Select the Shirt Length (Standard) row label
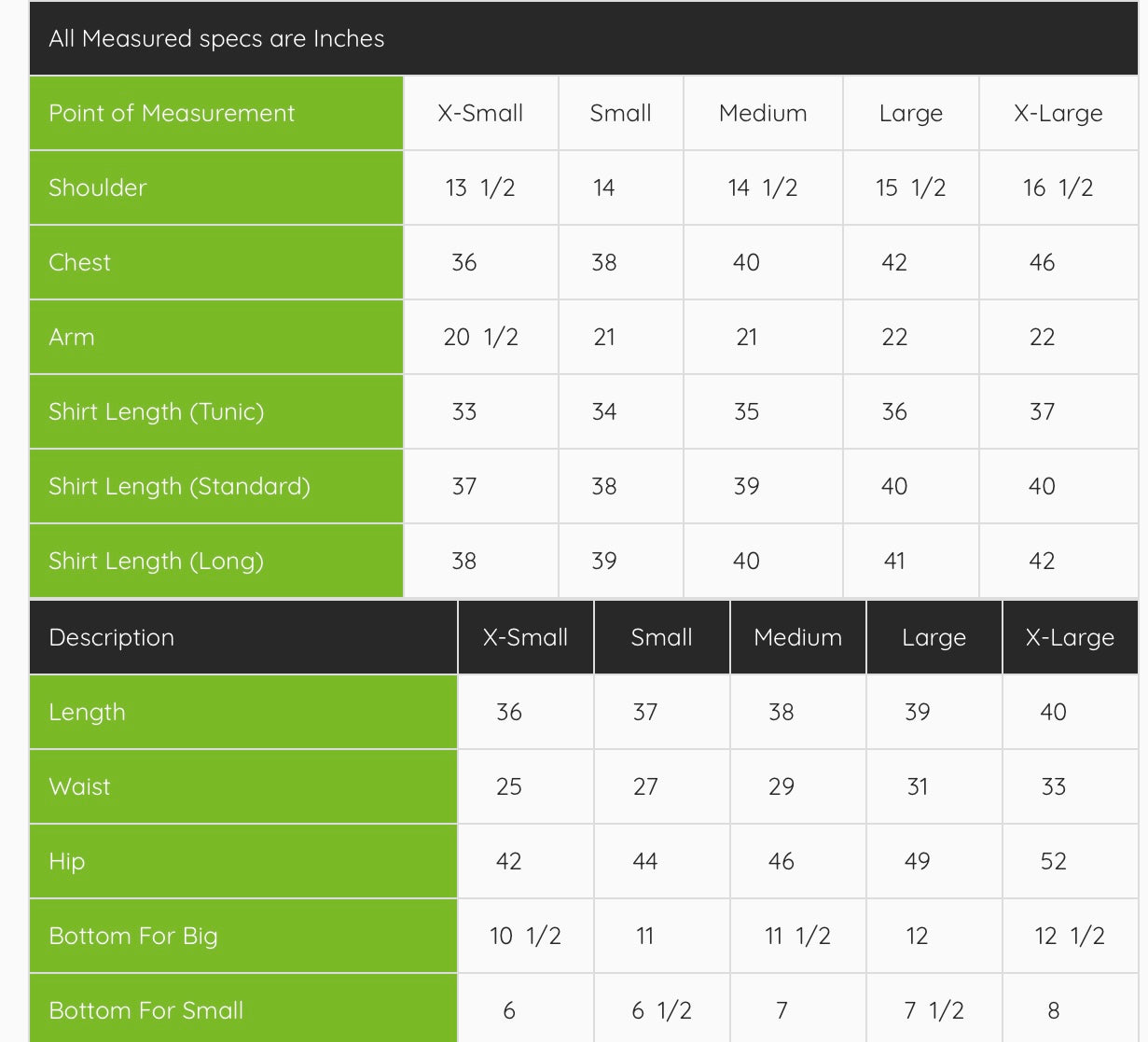The width and height of the screenshot is (1148, 1042). 179,486
